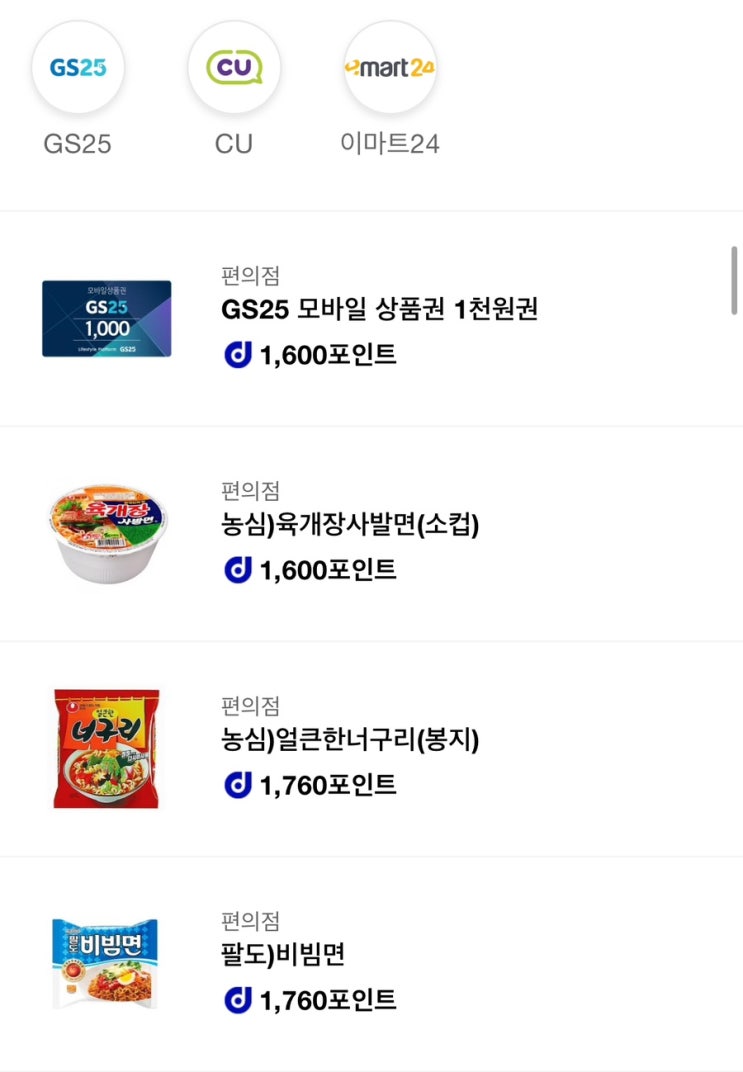743x1072 pixels.
Task: Open the 비빔면 packet product image
Action: coord(105,964)
